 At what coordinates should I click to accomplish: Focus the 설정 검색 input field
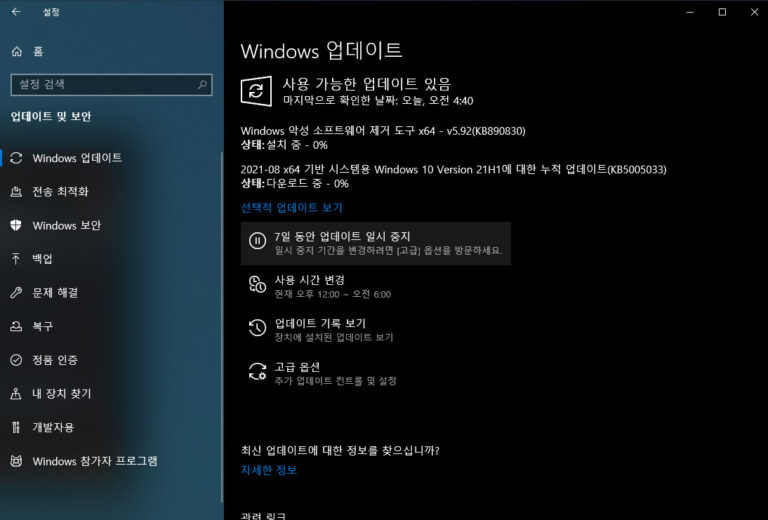(x=111, y=85)
